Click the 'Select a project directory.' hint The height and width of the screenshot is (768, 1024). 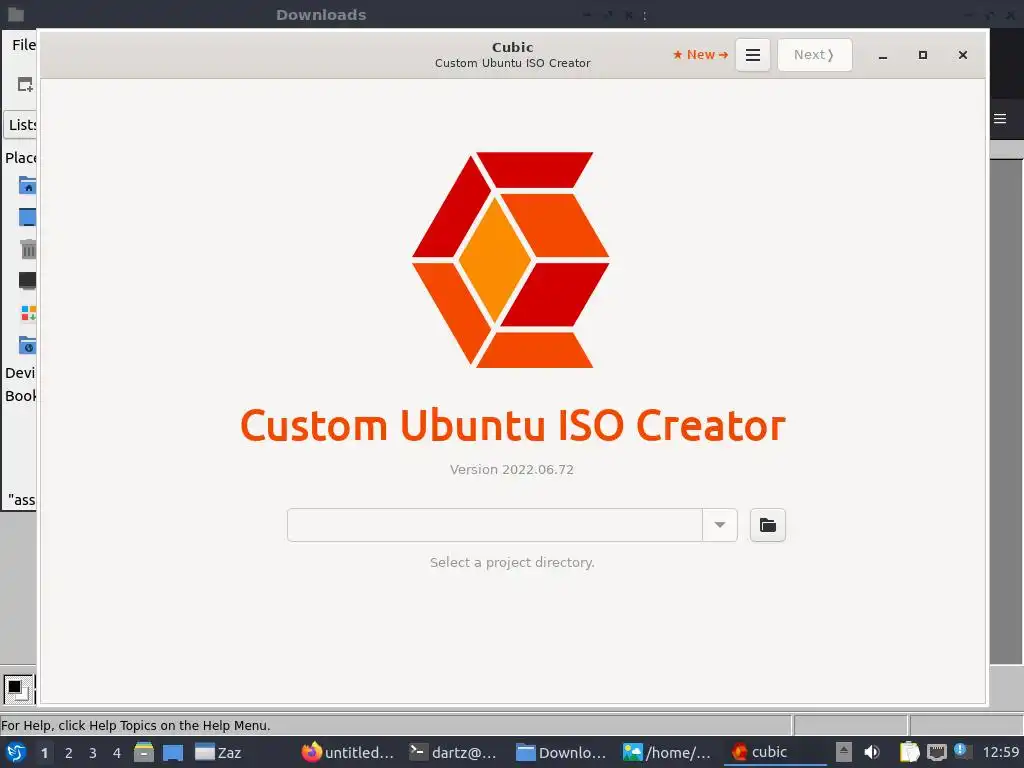[x=512, y=562]
